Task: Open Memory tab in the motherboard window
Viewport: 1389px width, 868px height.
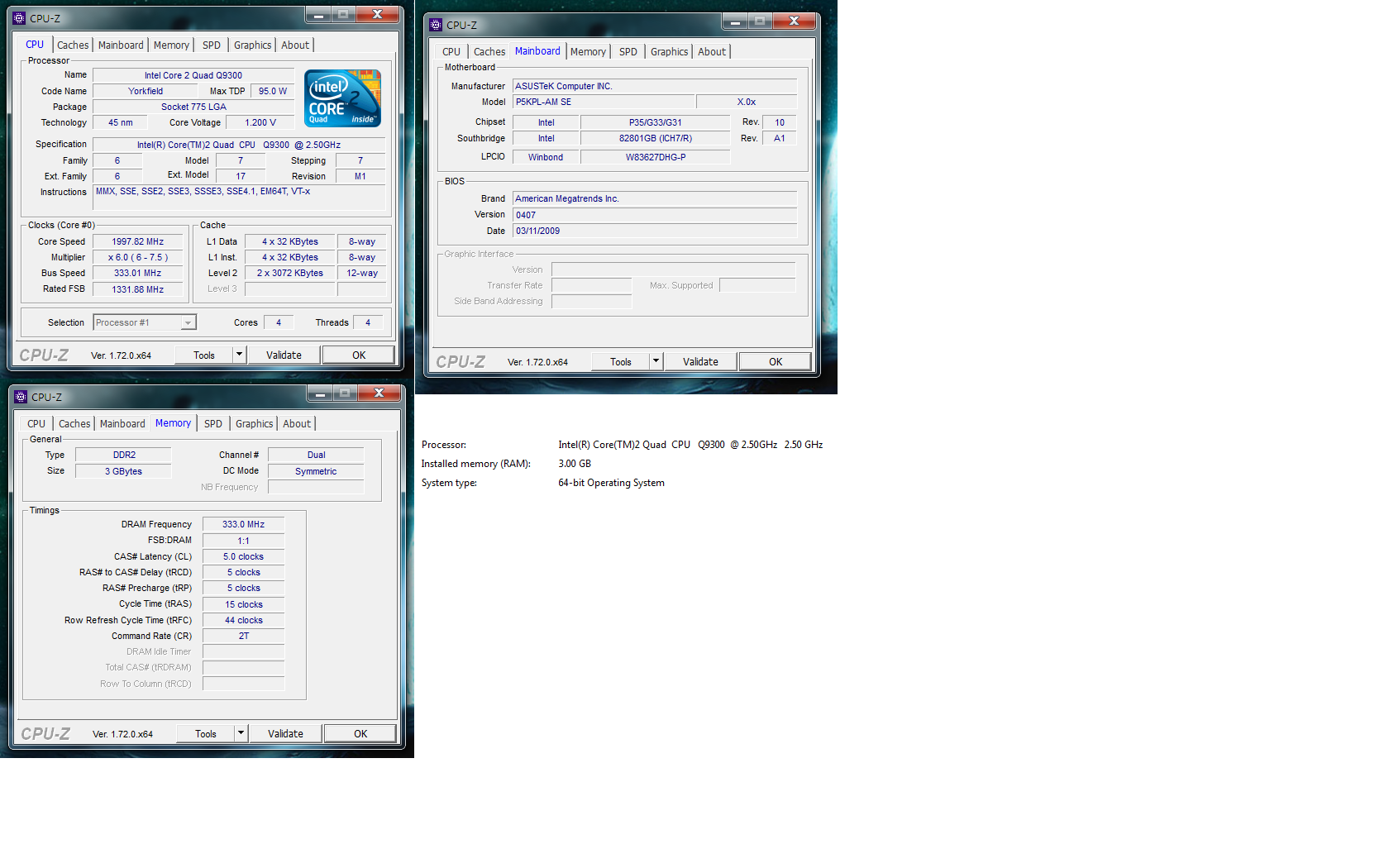Action: [588, 52]
